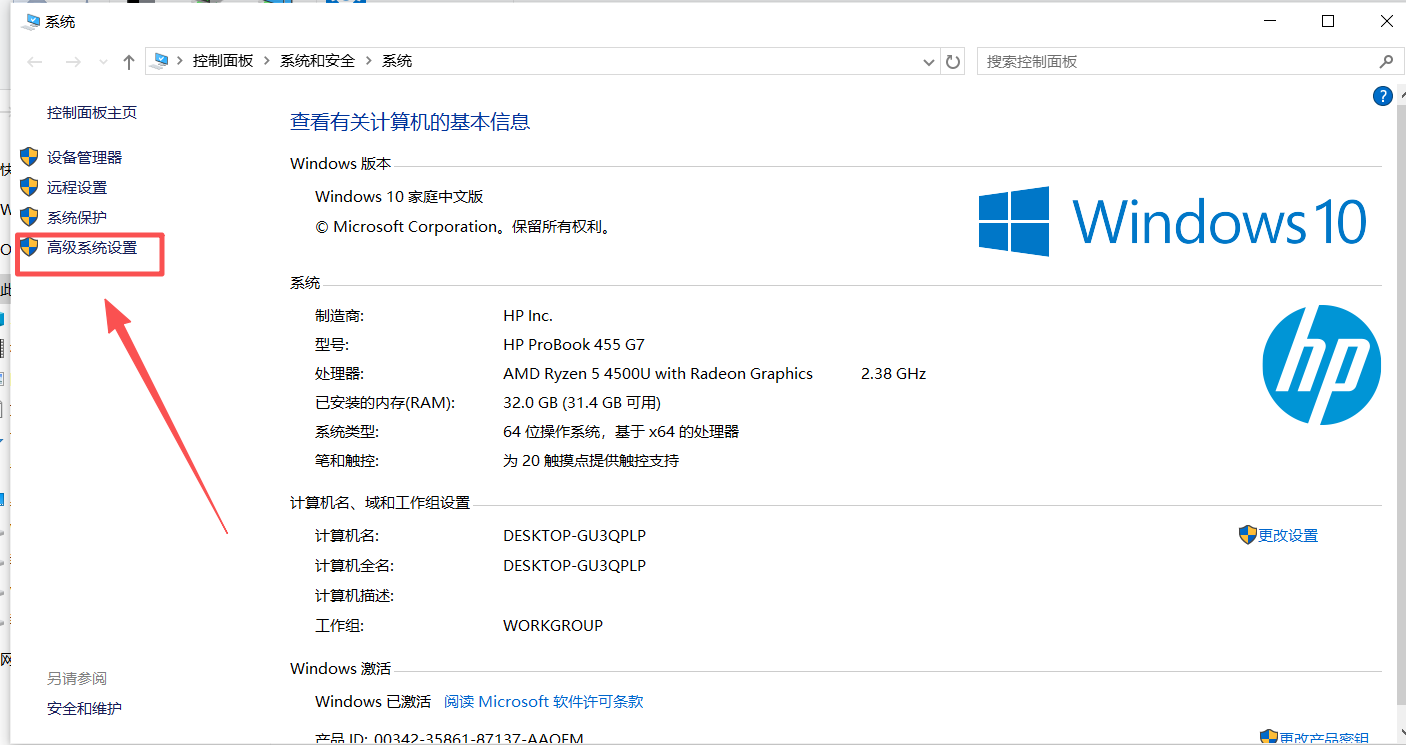
Task: Click the Windows 10 logo image
Action: 1172,221
